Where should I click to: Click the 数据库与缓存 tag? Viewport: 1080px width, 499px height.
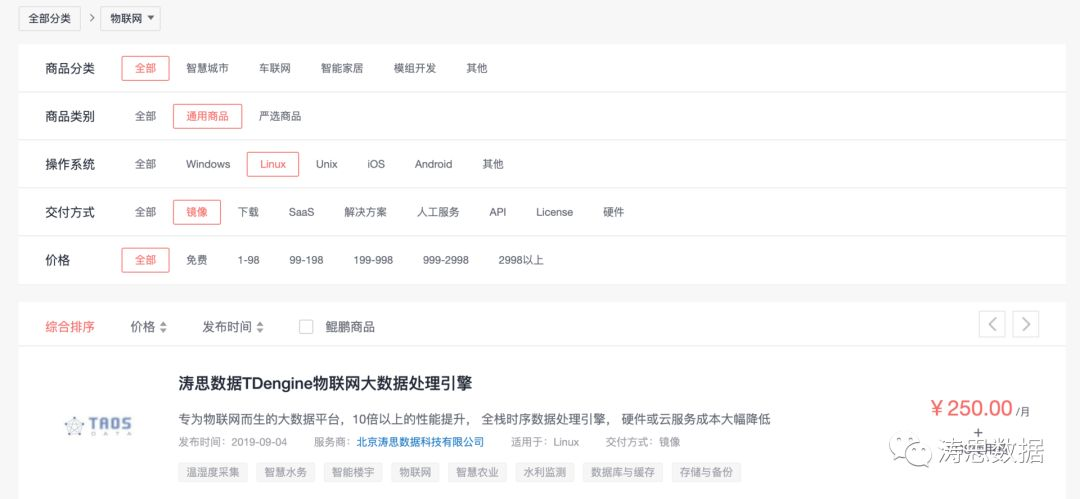(623, 472)
